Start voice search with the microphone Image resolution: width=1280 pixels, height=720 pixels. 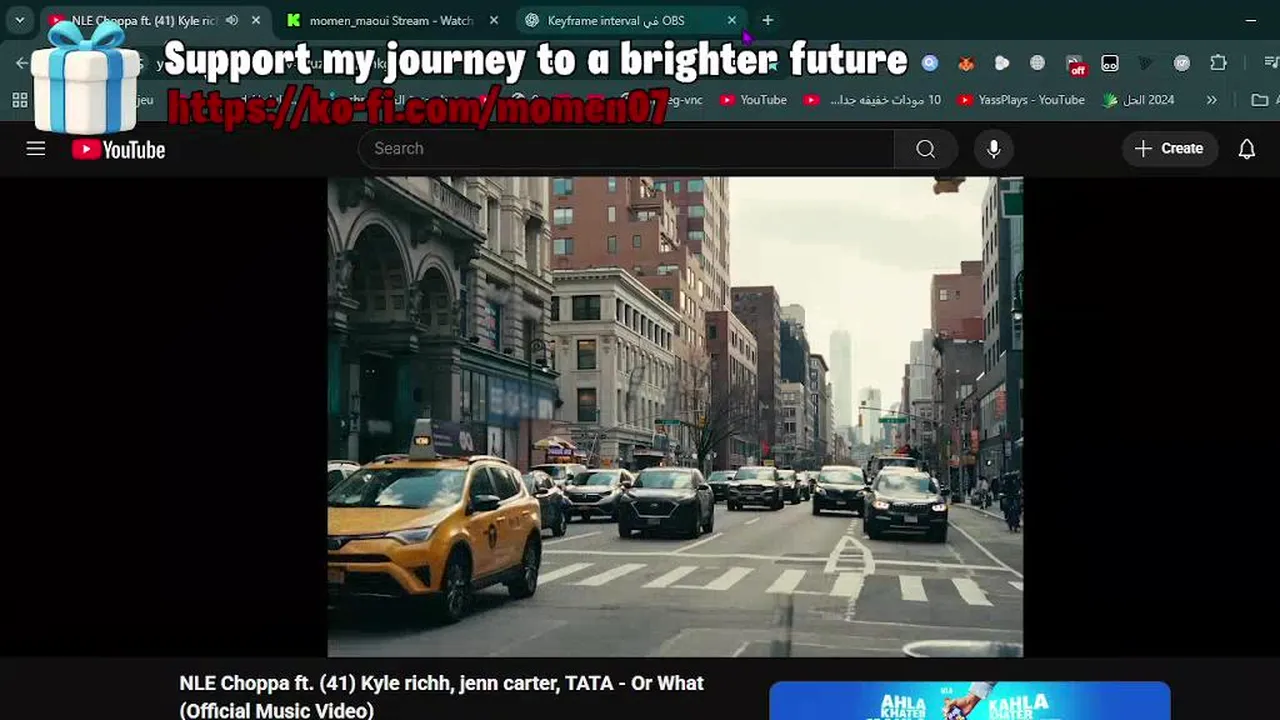[x=993, y=149]
